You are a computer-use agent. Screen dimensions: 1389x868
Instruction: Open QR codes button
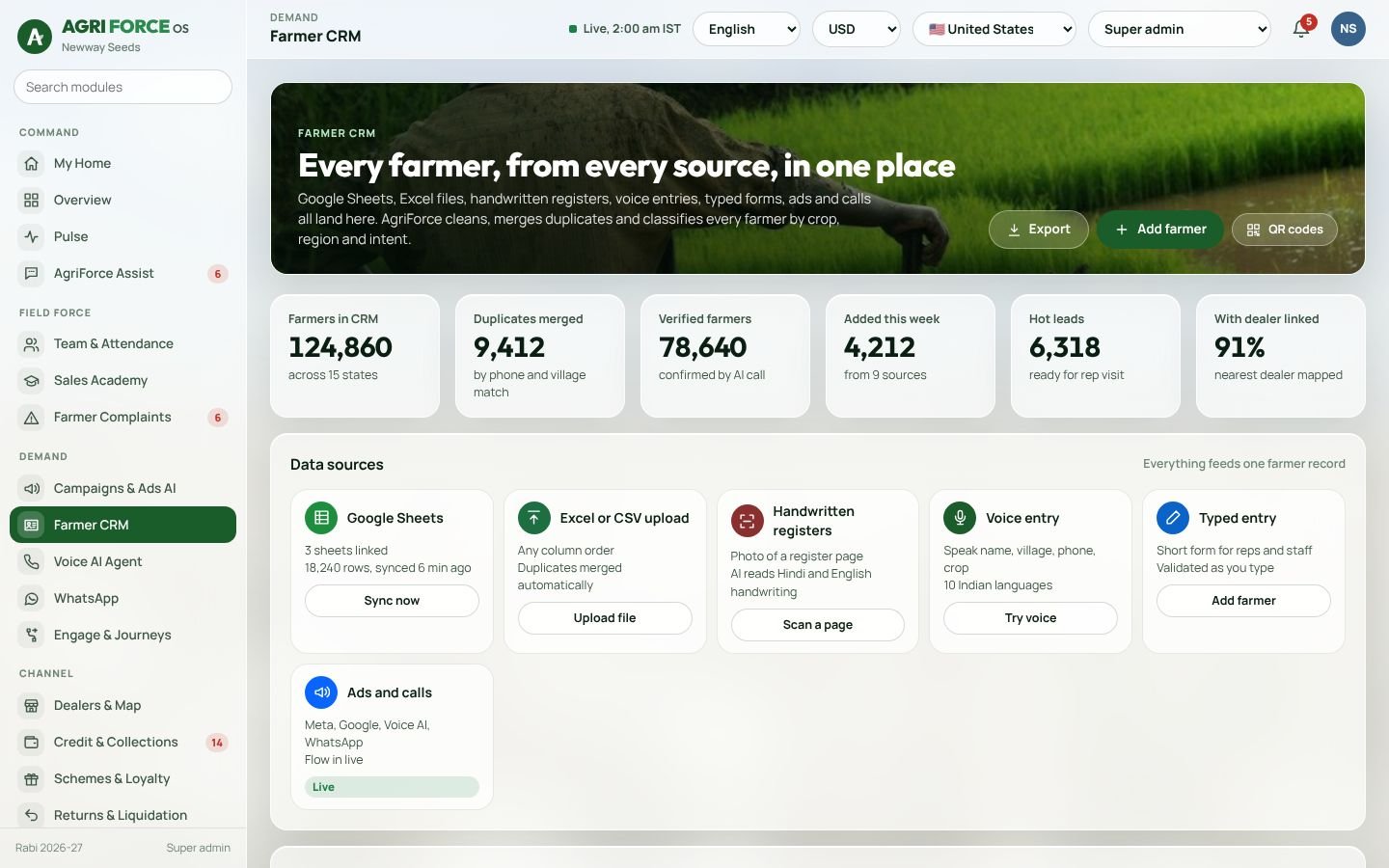tap(1285, 230)
